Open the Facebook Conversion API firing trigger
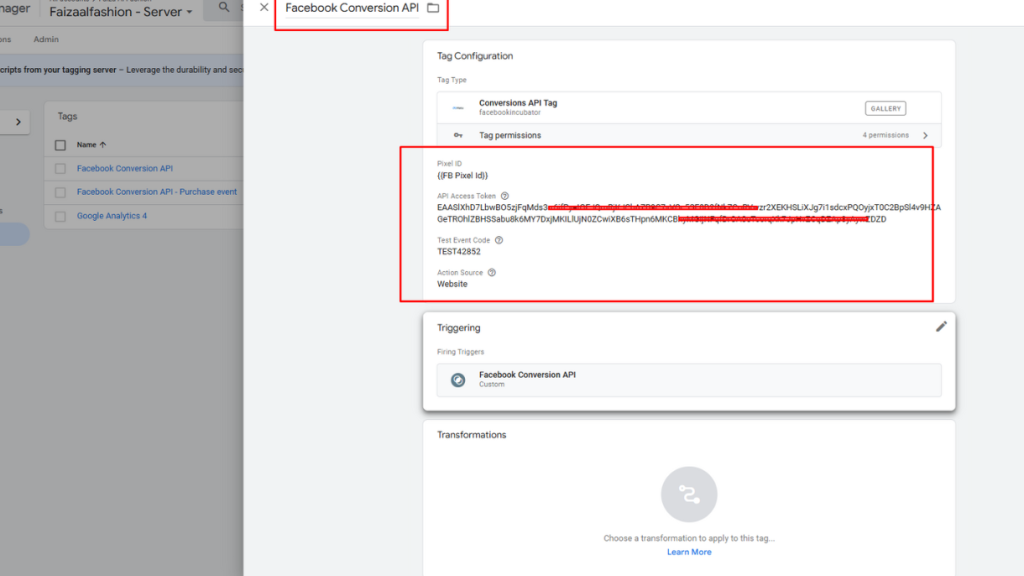This screenshot has width=1024, height=576. pyautogui.click(x=689, y=380)
